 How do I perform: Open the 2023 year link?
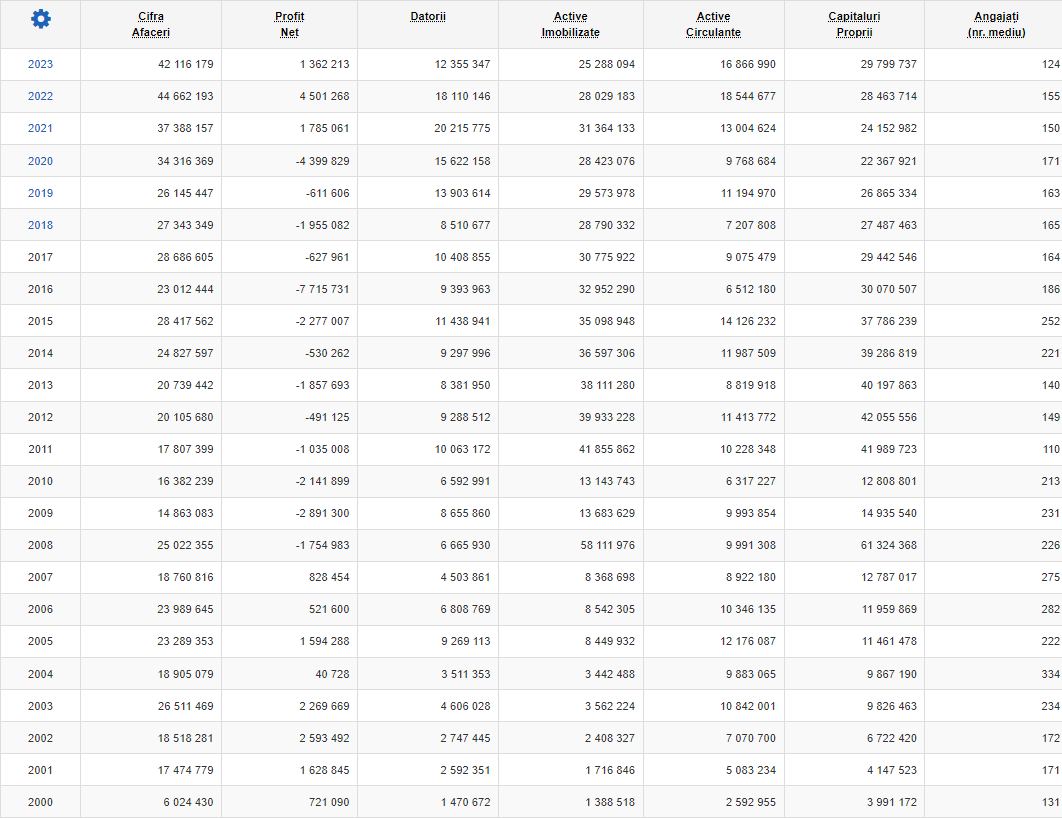[x=40, y=64]
